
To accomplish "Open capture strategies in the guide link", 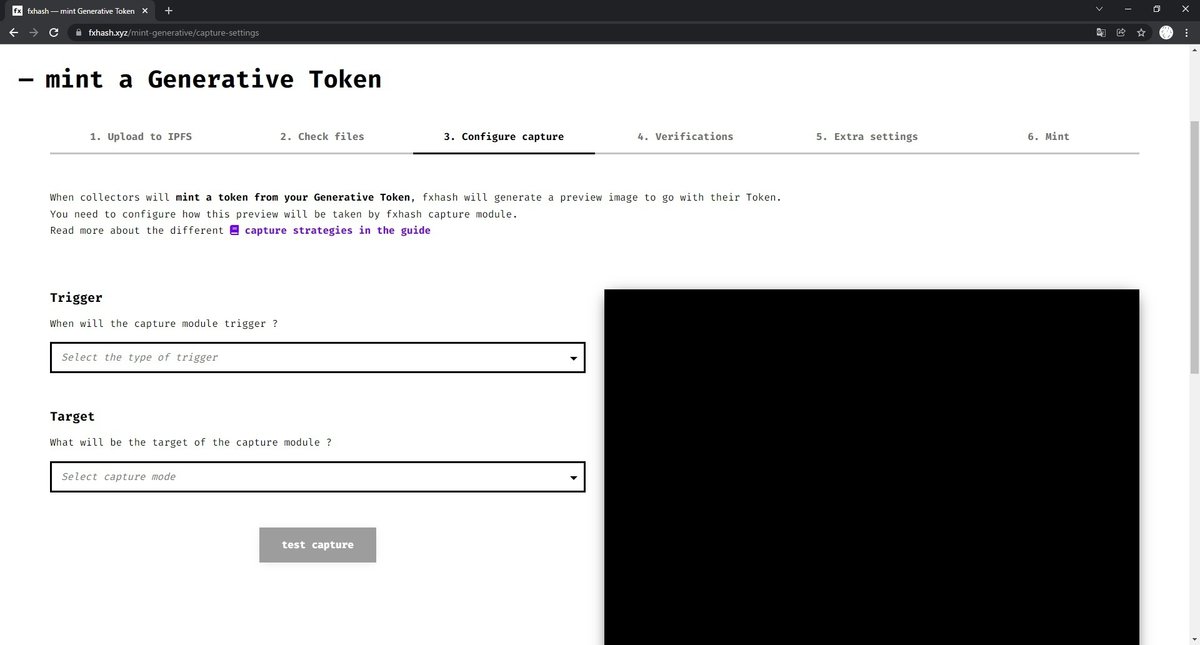I will click(x=337, y=230).
